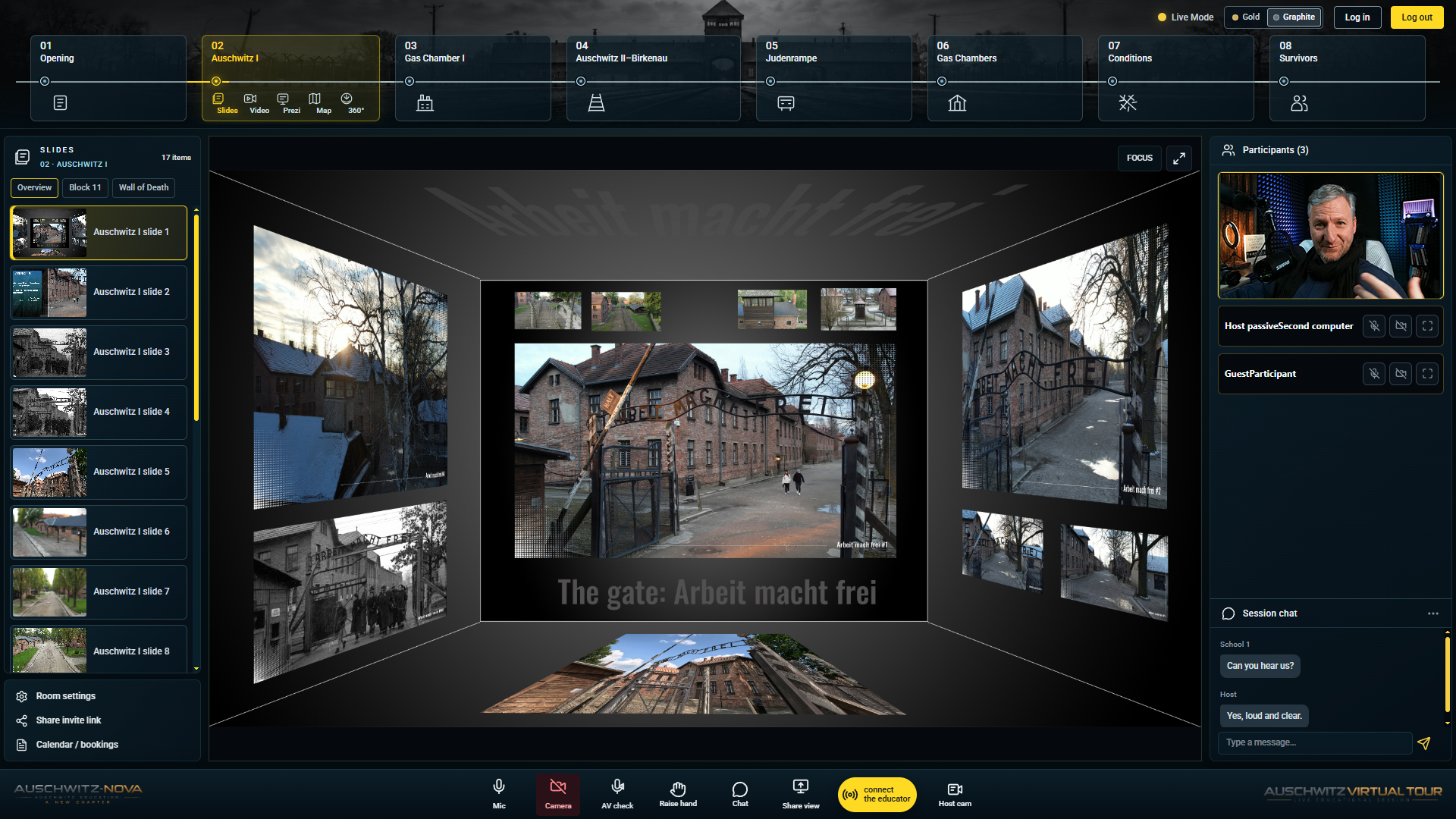
Task: Click the FOCUS button
Action: (1139, 158)
